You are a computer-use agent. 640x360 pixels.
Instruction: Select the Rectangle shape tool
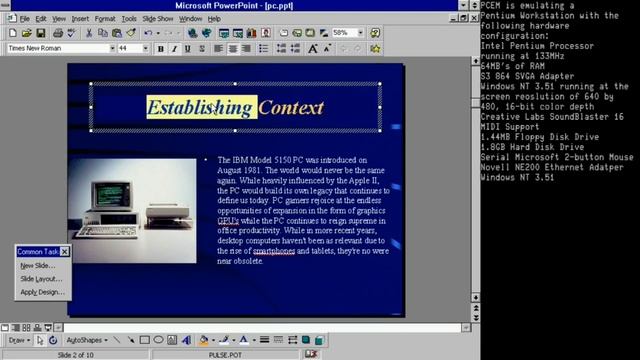[x=144, y=340]
